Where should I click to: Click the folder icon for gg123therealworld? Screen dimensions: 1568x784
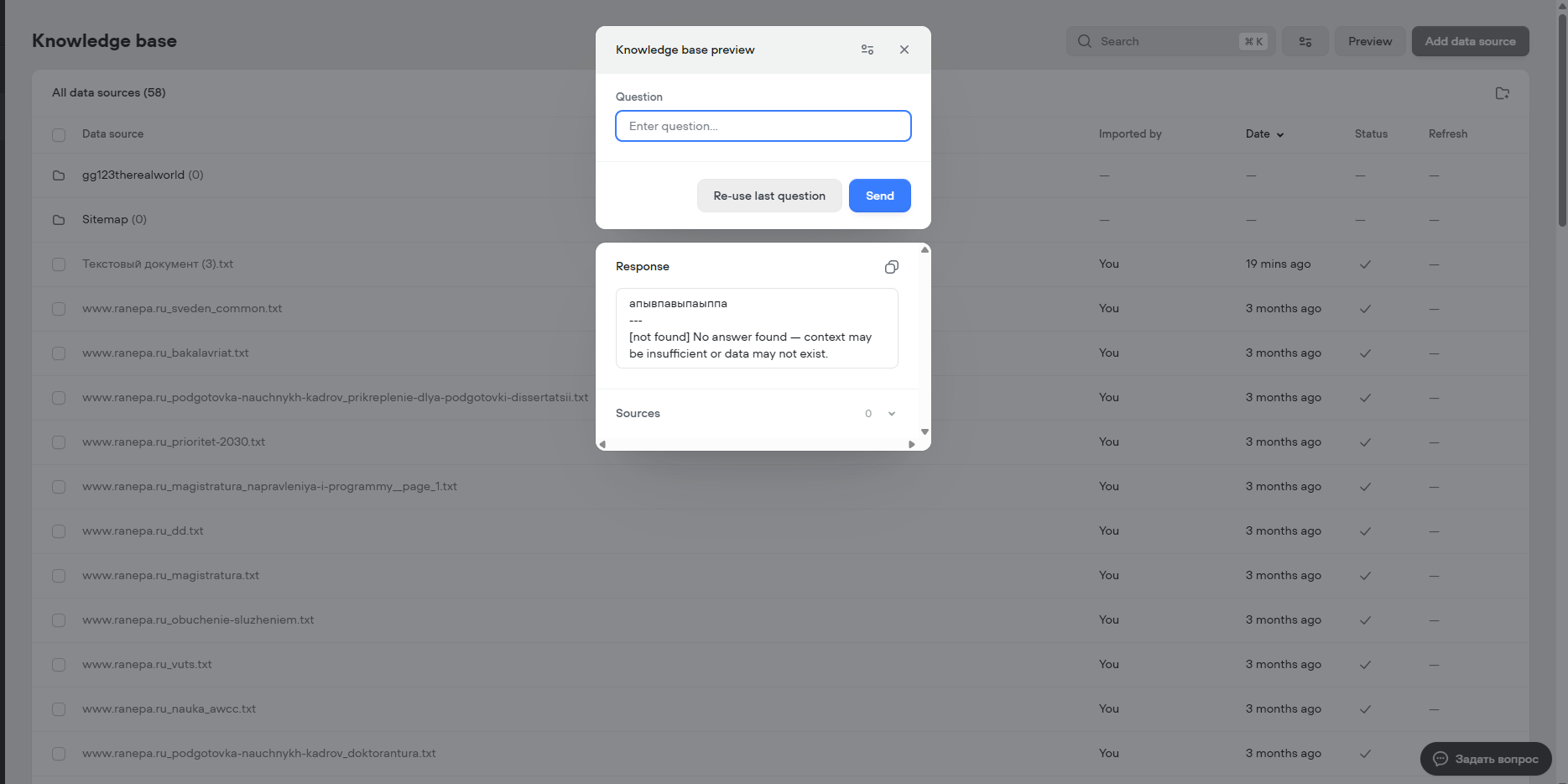coord(59,175)
